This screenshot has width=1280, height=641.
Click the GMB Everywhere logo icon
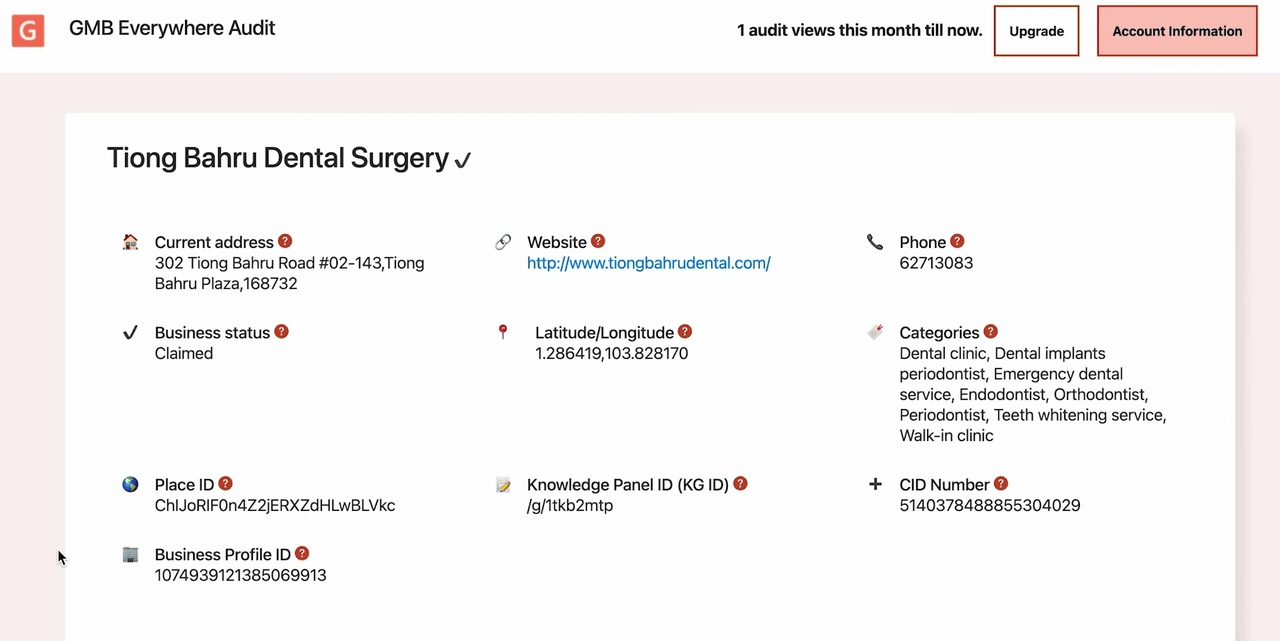(28, 30)
